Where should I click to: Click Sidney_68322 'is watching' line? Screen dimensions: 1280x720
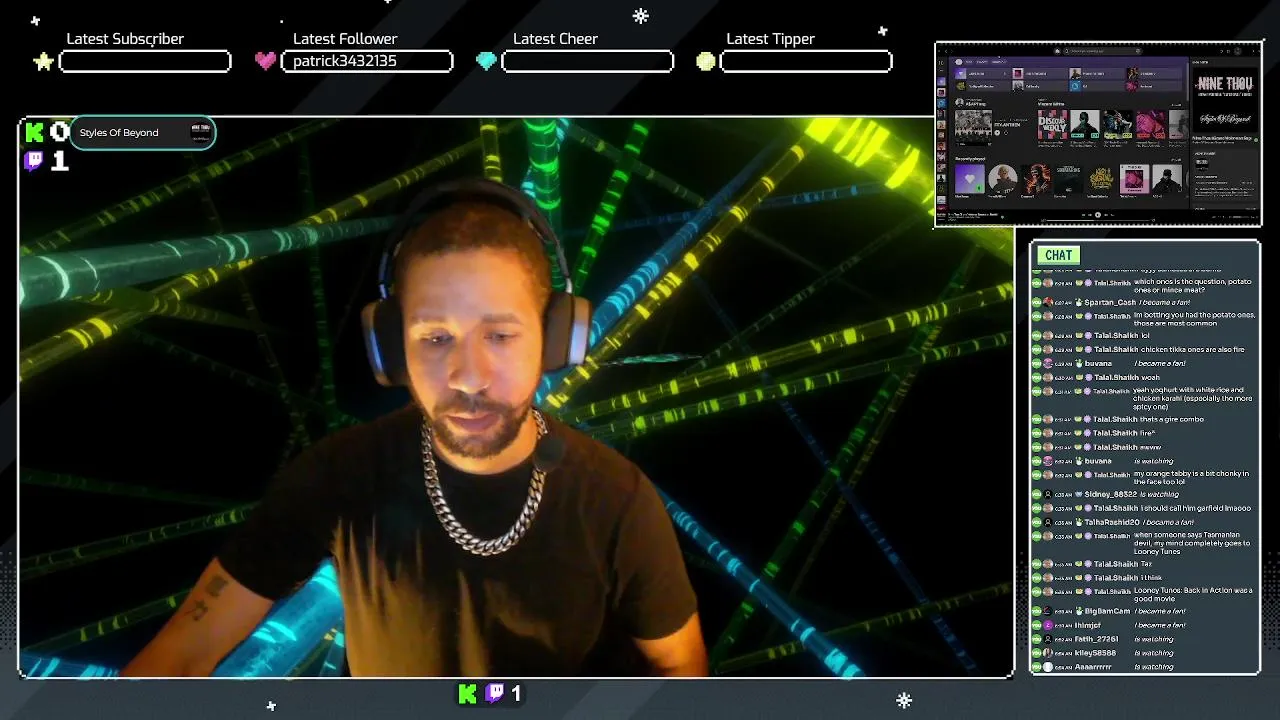pyautogui.click(x=1143, y=494)
